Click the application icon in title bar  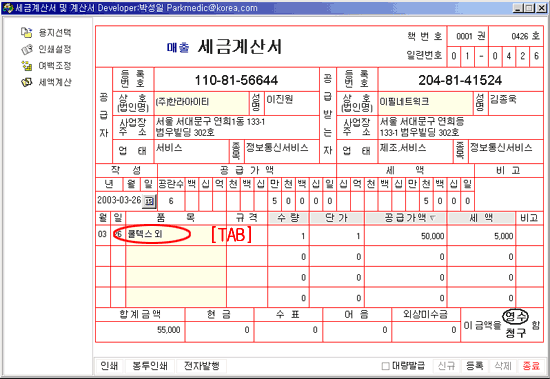tap(8, 8)
